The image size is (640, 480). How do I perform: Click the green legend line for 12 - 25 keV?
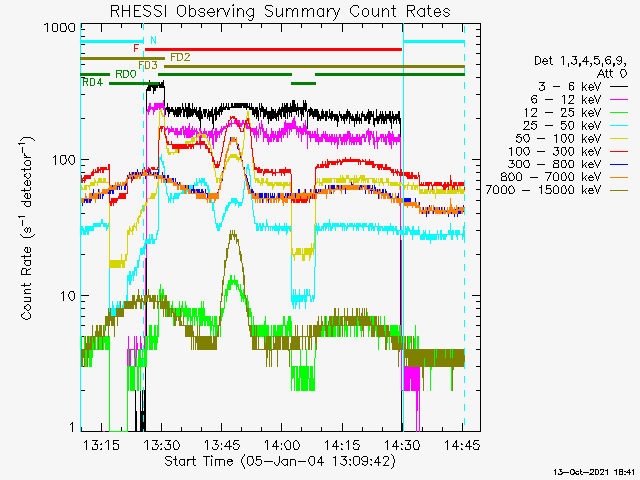(x=619, y=113)
